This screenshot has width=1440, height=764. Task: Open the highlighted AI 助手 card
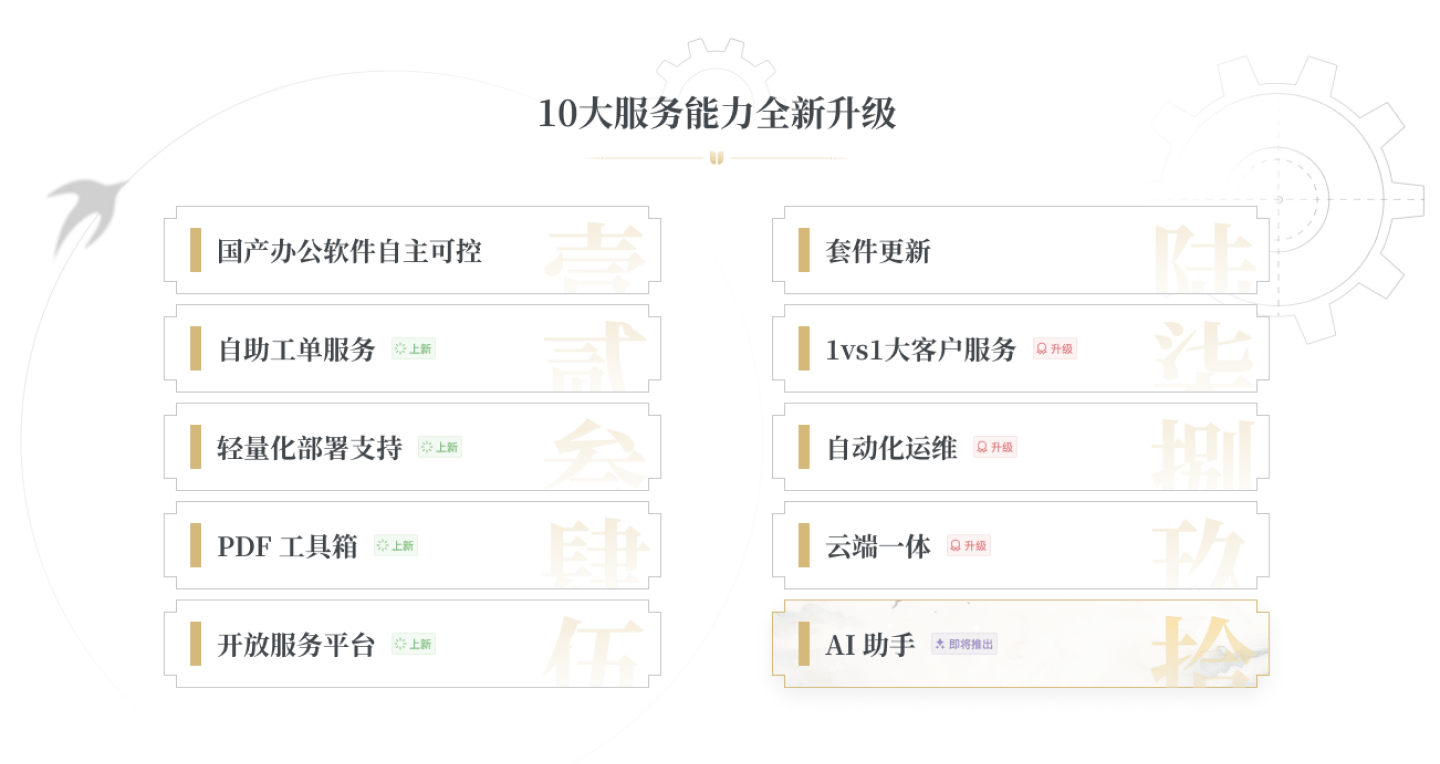tap(1020, 643)
